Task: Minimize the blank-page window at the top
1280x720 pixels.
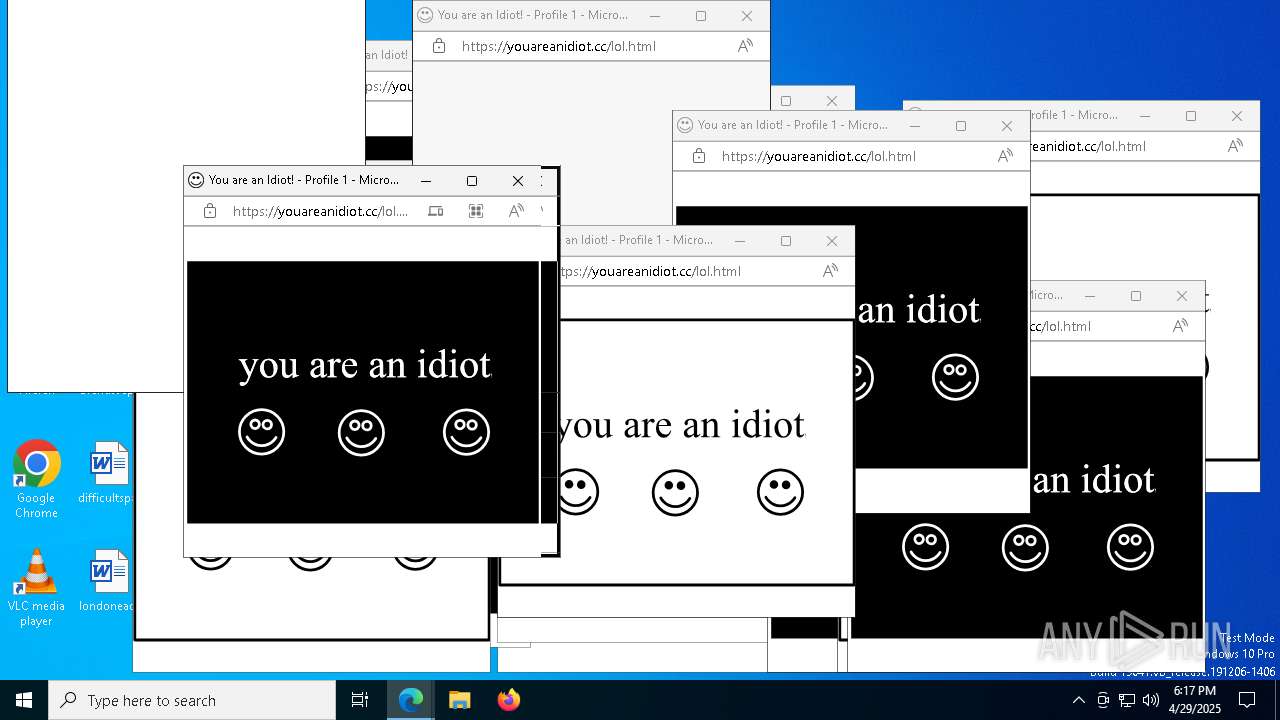Action: pos(655,16)
